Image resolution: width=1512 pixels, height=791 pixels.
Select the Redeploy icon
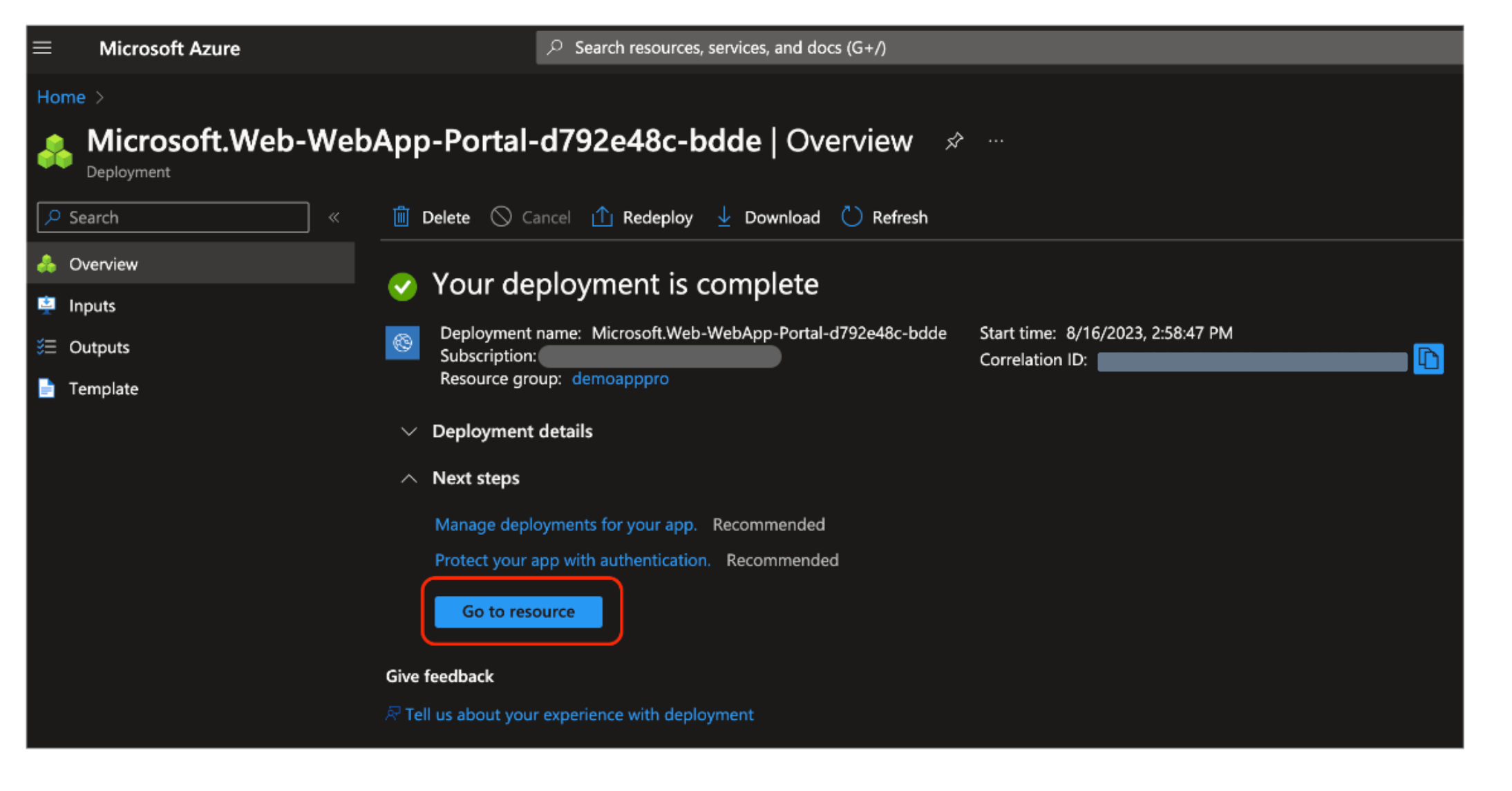pos(602,217)
